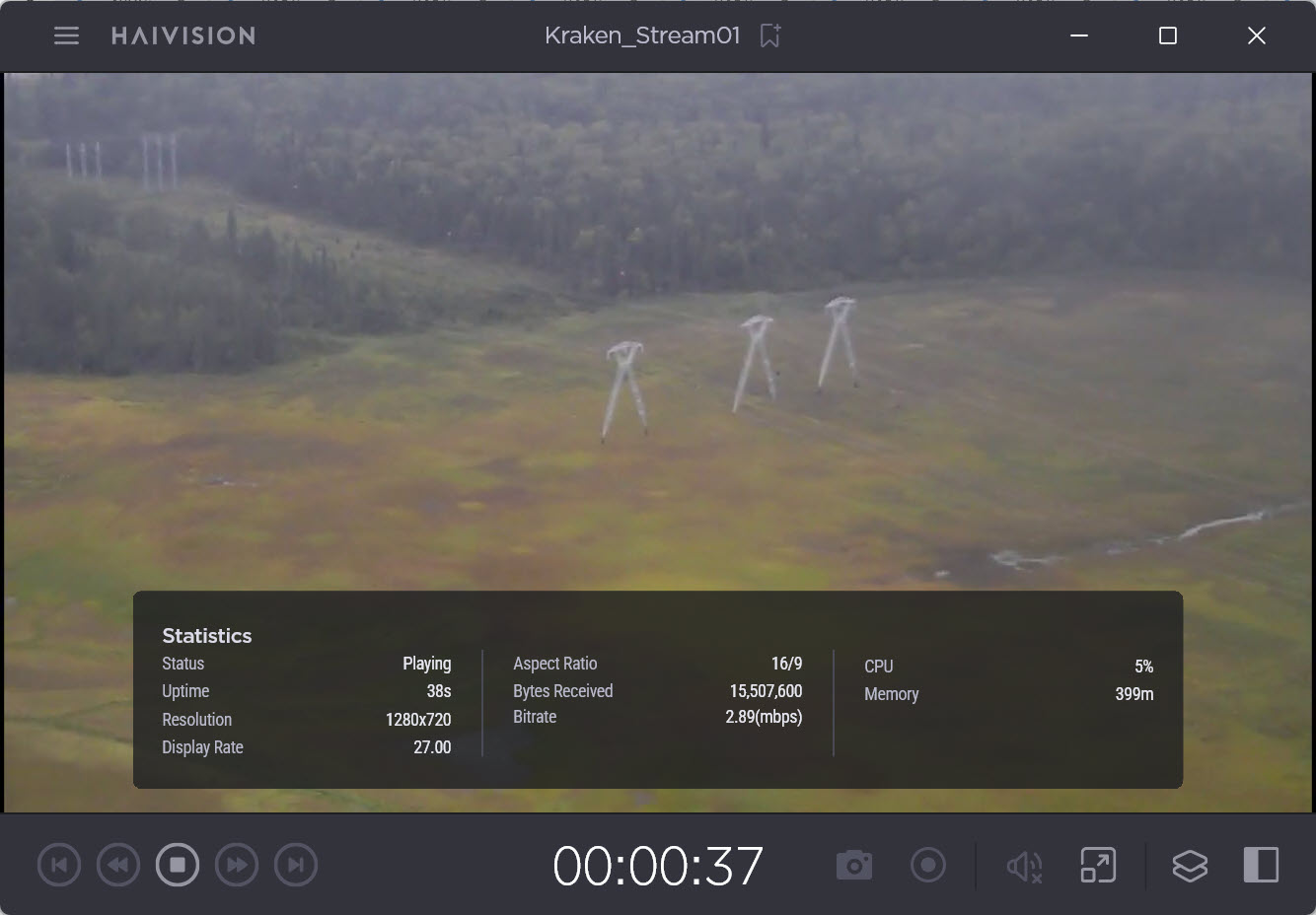Toggle the statistics overlay layers icon

(x=1190, y=866)
